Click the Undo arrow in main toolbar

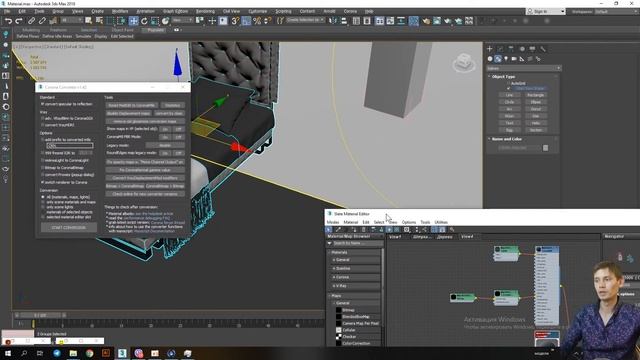tap(8, 20)
